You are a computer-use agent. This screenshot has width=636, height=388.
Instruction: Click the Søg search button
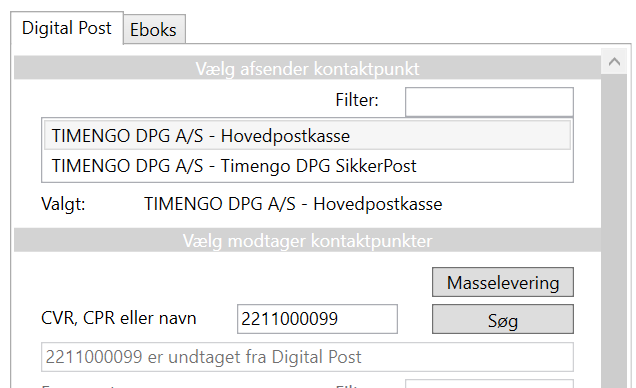(503, 319)
